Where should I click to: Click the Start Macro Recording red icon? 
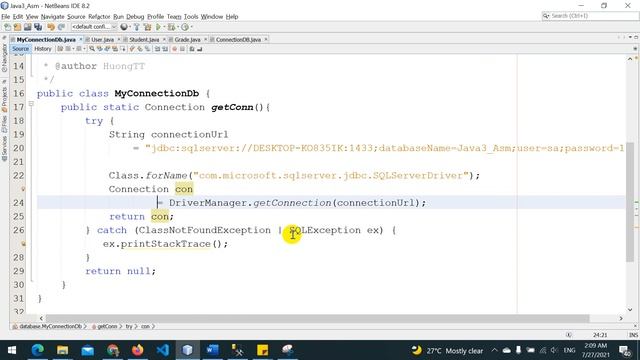coord(174,49)
